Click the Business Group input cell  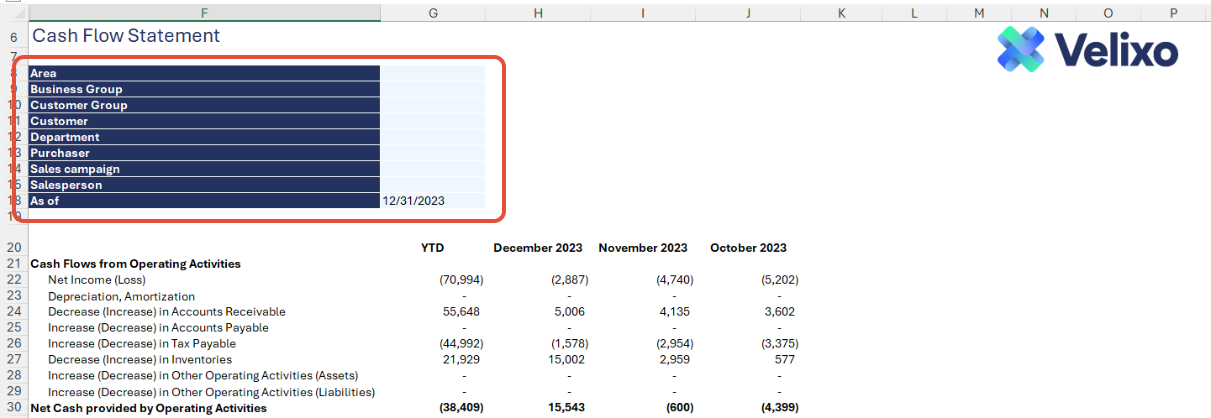tap(432, 89)
